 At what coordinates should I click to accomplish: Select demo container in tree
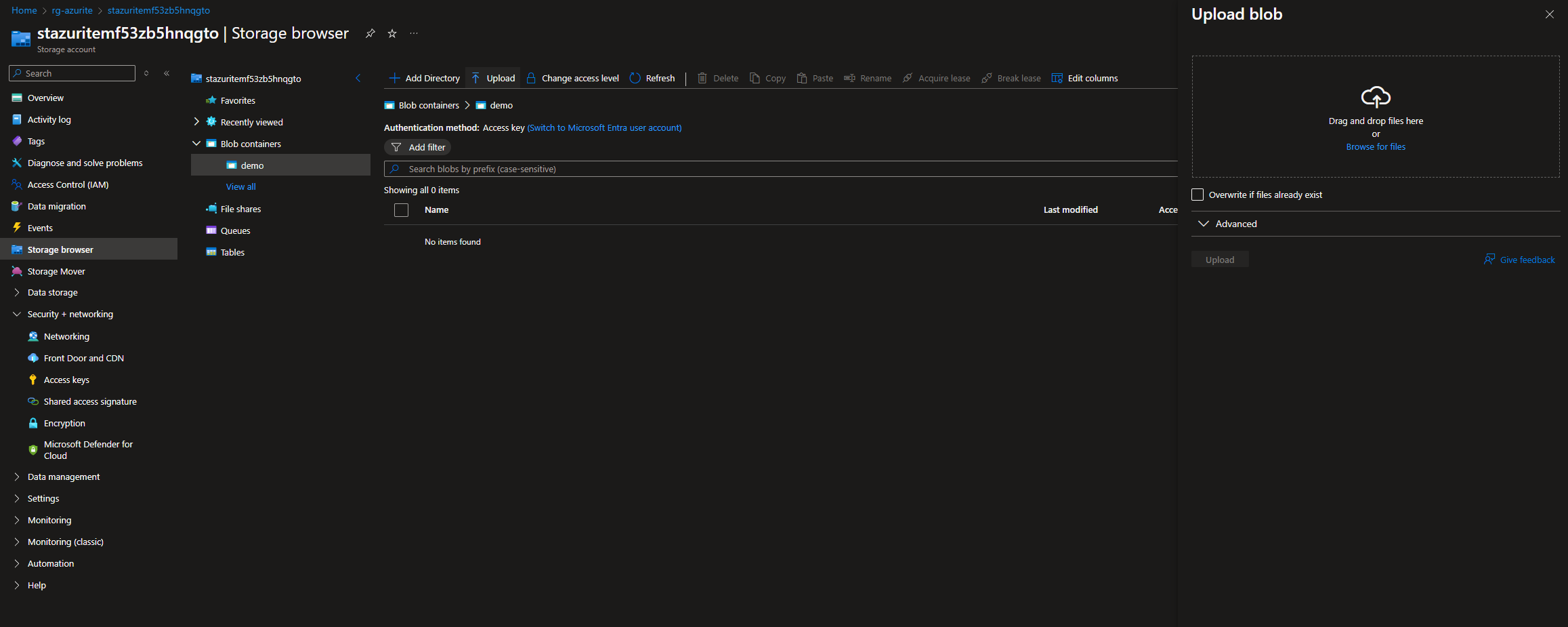pos(280,165)
